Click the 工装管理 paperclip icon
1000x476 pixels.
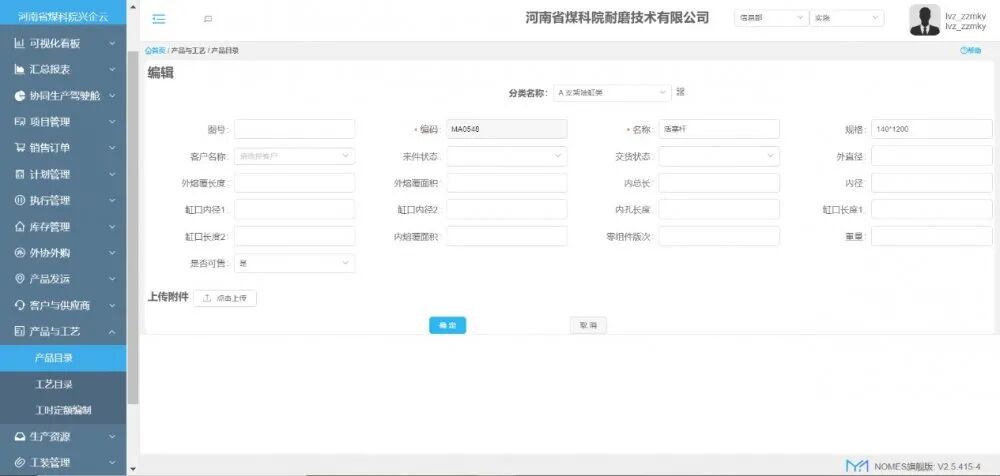19,463
